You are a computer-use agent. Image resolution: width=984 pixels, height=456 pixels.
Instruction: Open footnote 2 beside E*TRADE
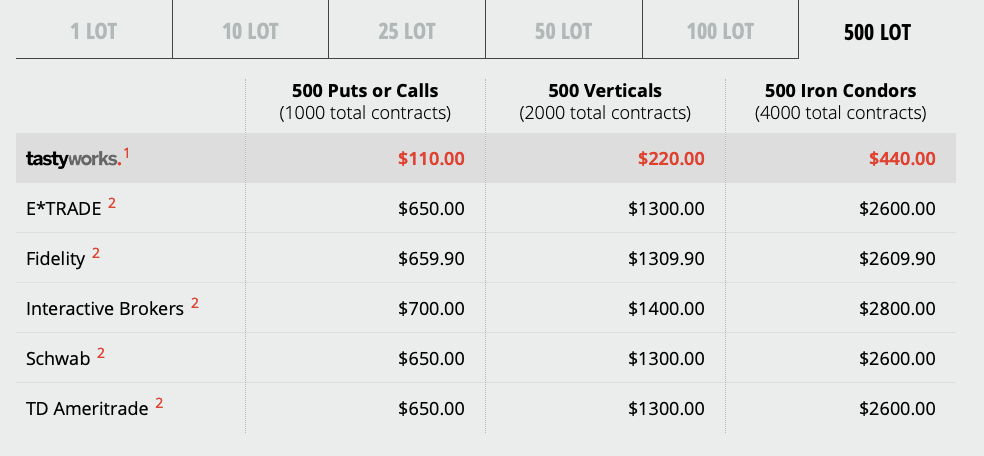point(112,203)
